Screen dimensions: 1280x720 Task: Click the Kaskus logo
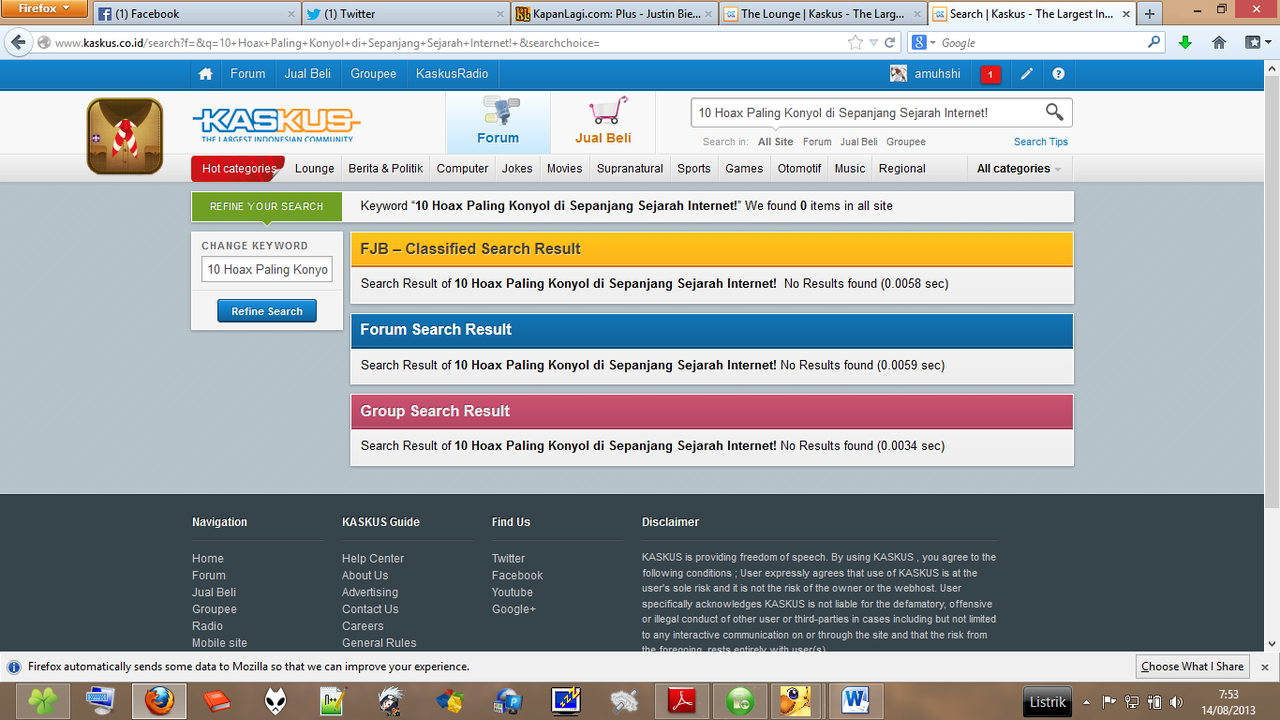pyautogui.click(x=276, y=125)
